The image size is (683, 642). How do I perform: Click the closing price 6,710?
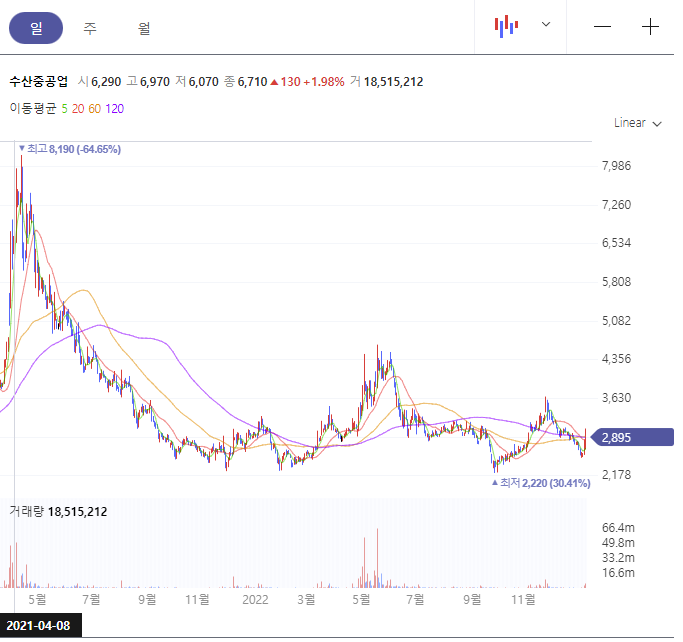tap(252, 82)
